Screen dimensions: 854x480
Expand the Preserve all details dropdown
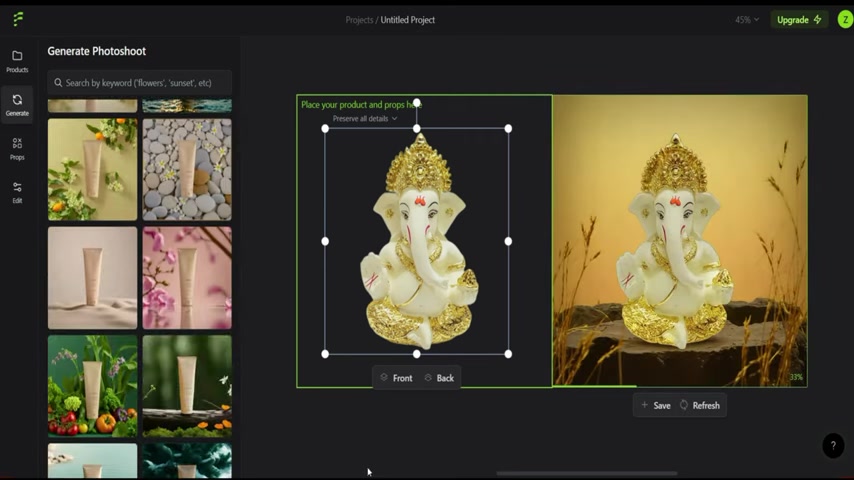pyautogui.click(x=365, y=118)
